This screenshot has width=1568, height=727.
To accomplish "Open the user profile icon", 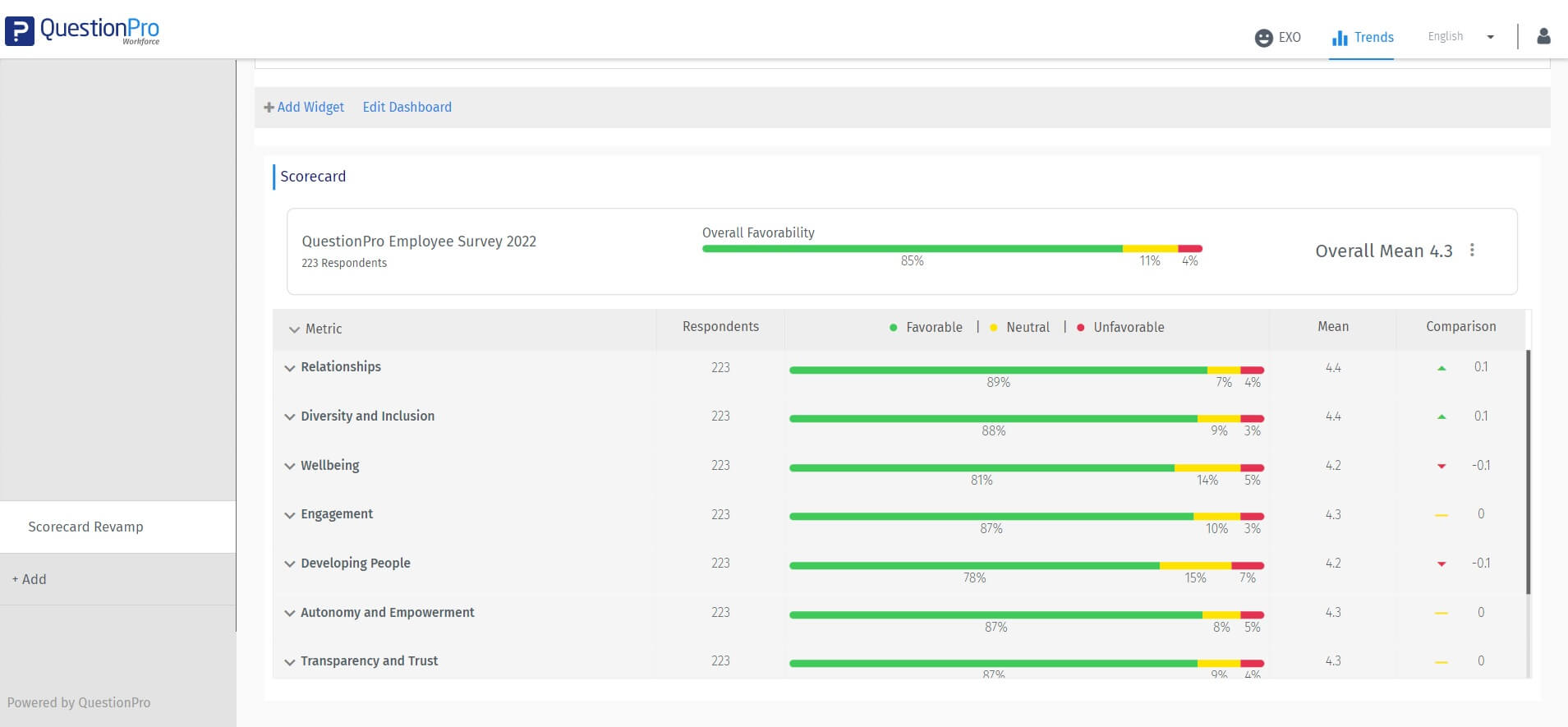I will click(1543, 36).
